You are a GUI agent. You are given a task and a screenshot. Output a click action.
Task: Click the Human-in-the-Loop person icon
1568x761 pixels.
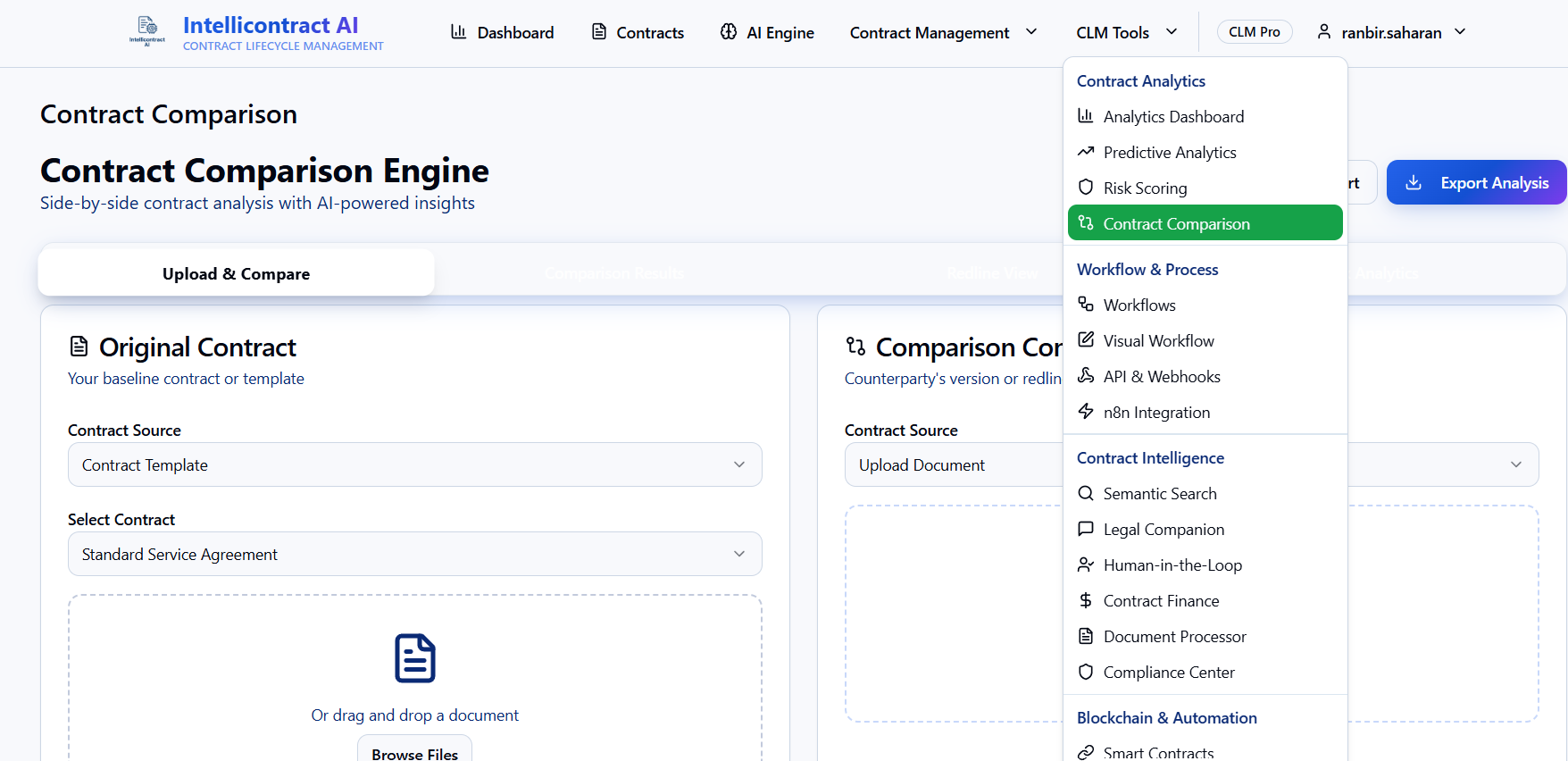(1086, 564)
